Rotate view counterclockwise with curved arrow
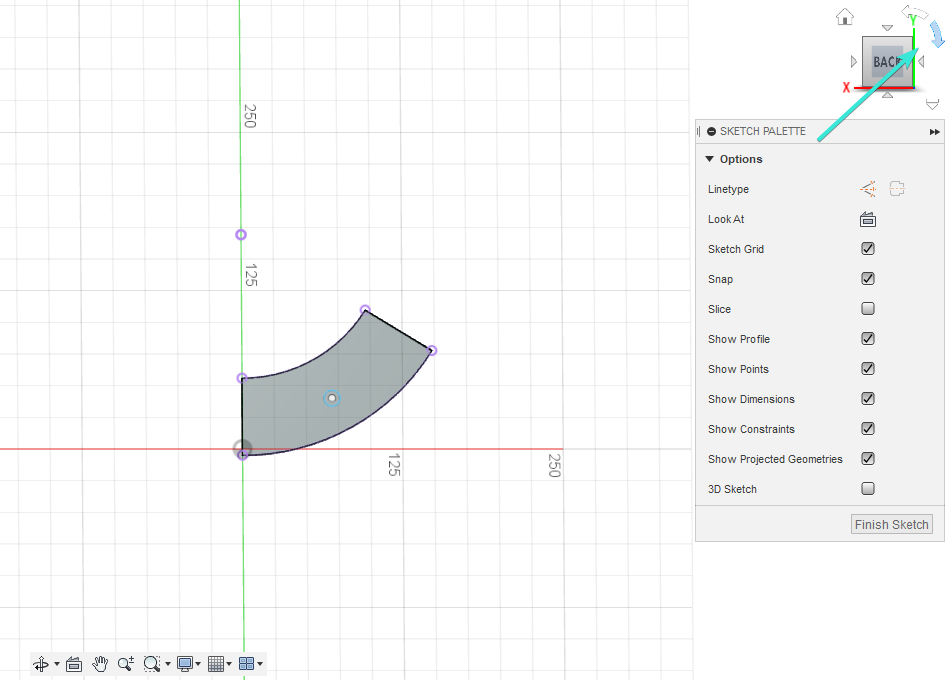The image size is (949, 680). pyautogui.click(x=914, y=12)
